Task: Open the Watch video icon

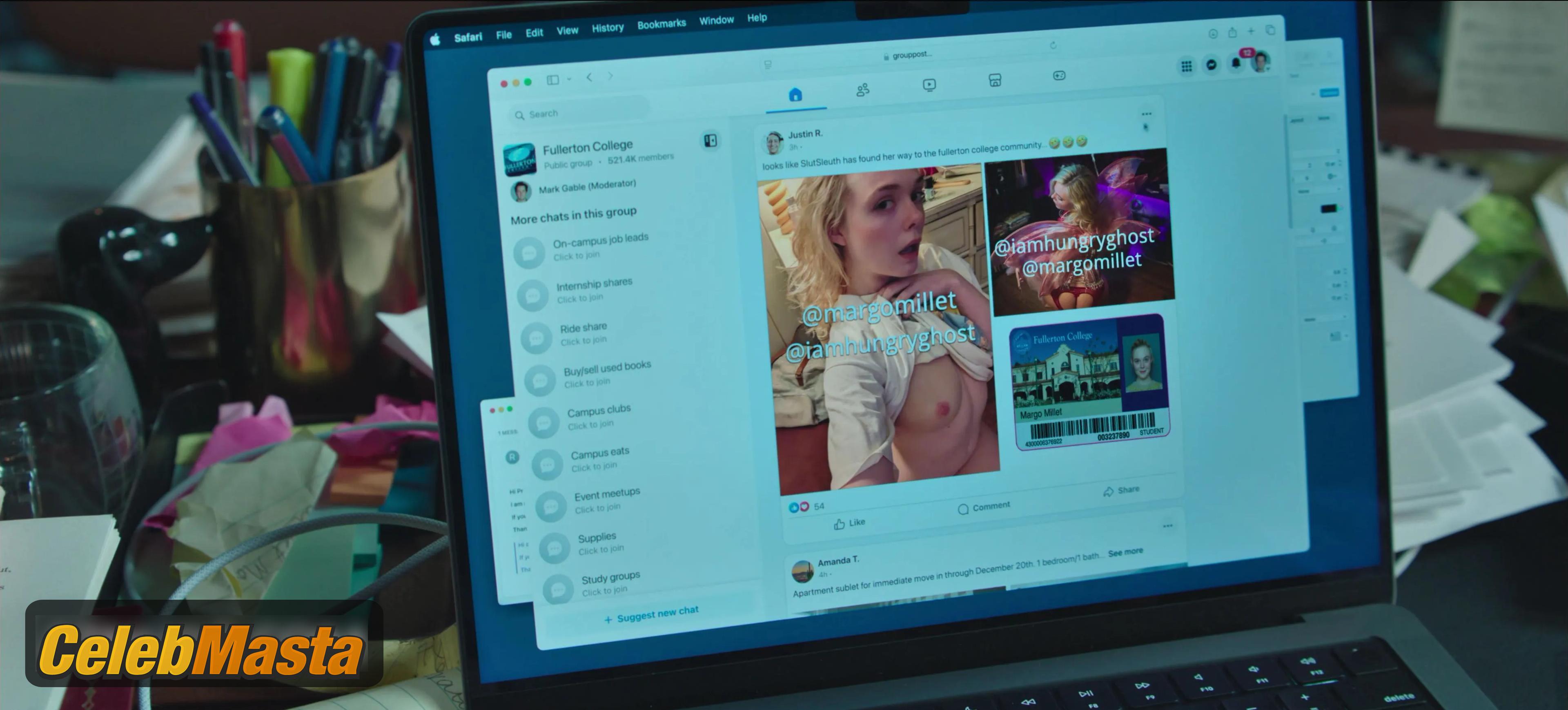Action: (x=929, y=85)
